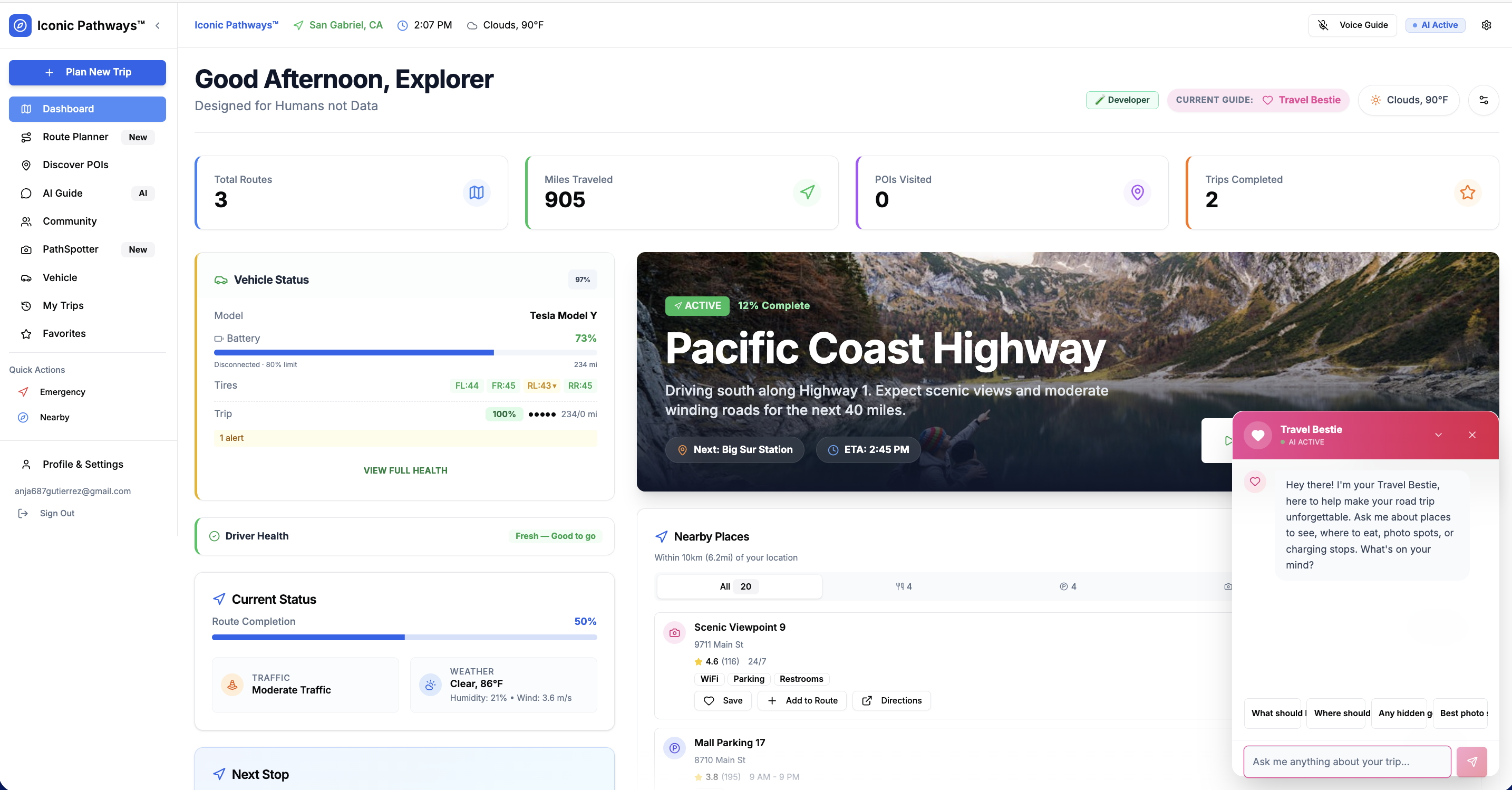Click the Route Completion progress bar

404,637
